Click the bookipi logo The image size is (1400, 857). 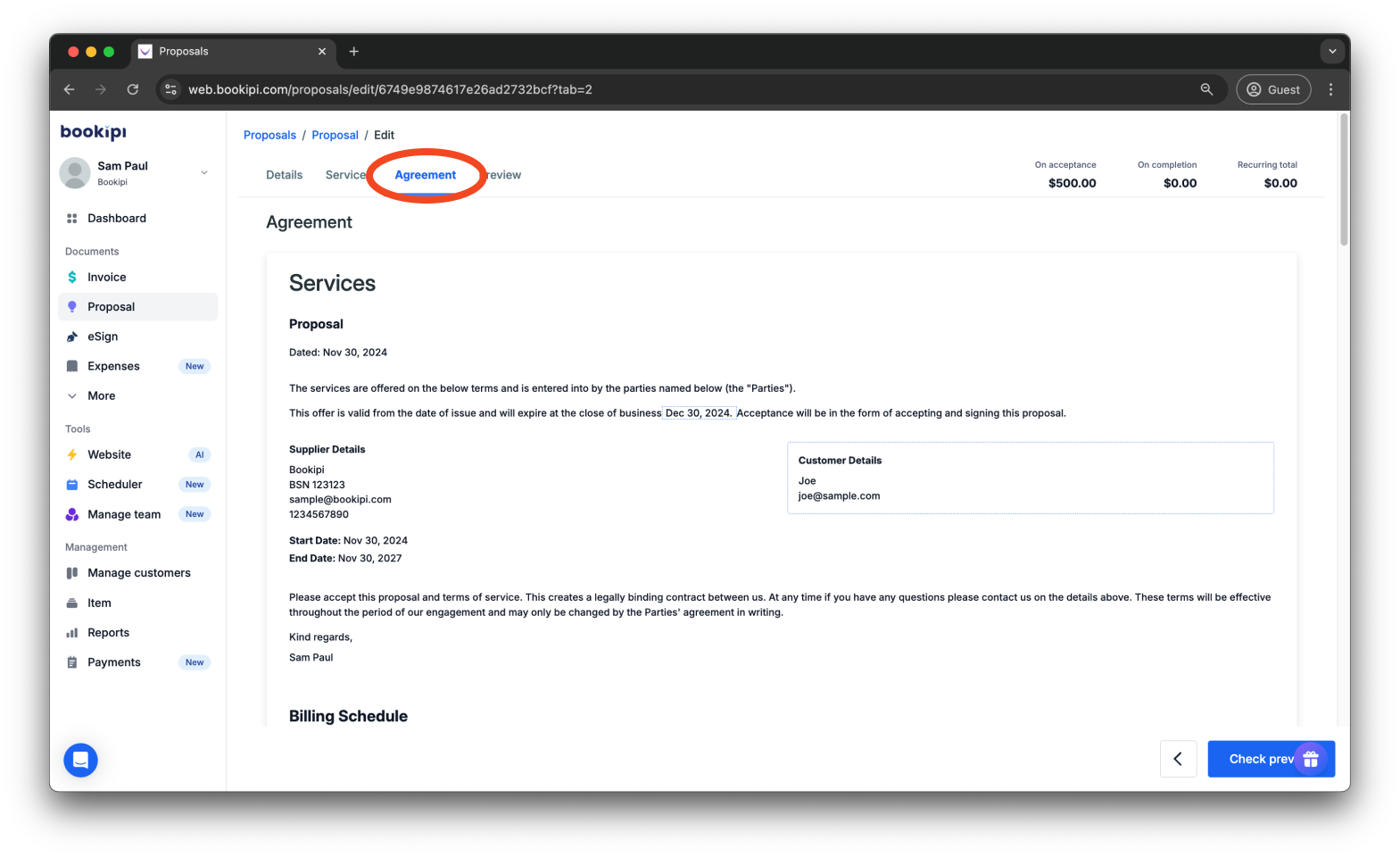click(94, 132)
